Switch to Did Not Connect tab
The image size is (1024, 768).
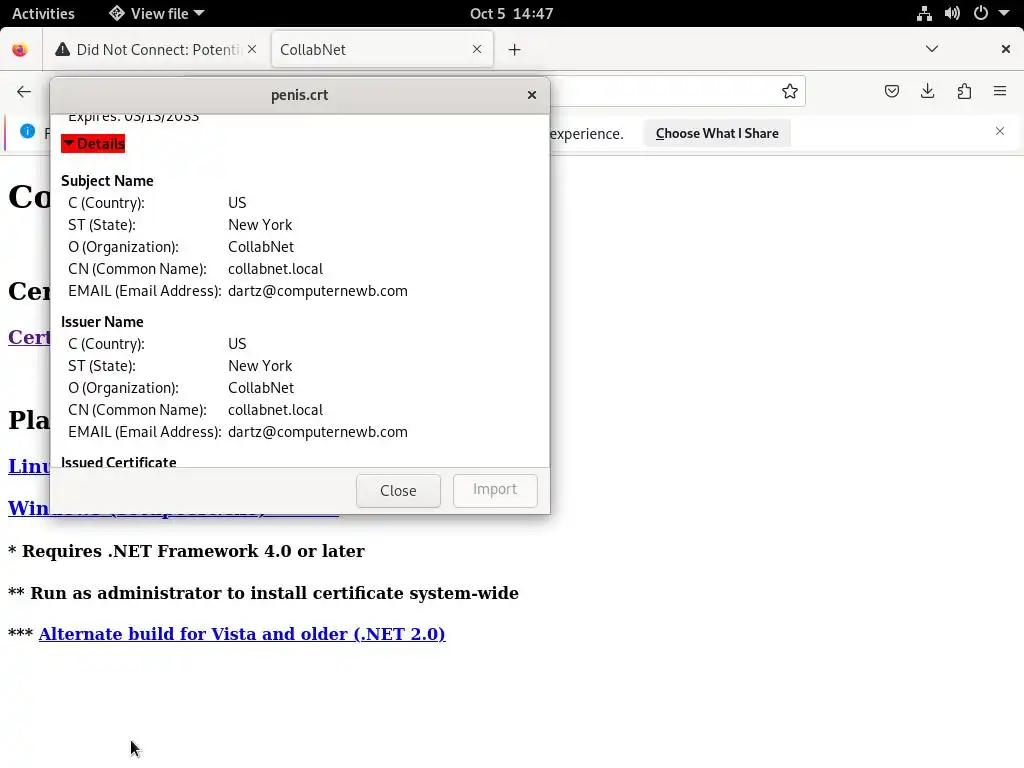coord(155,50)
